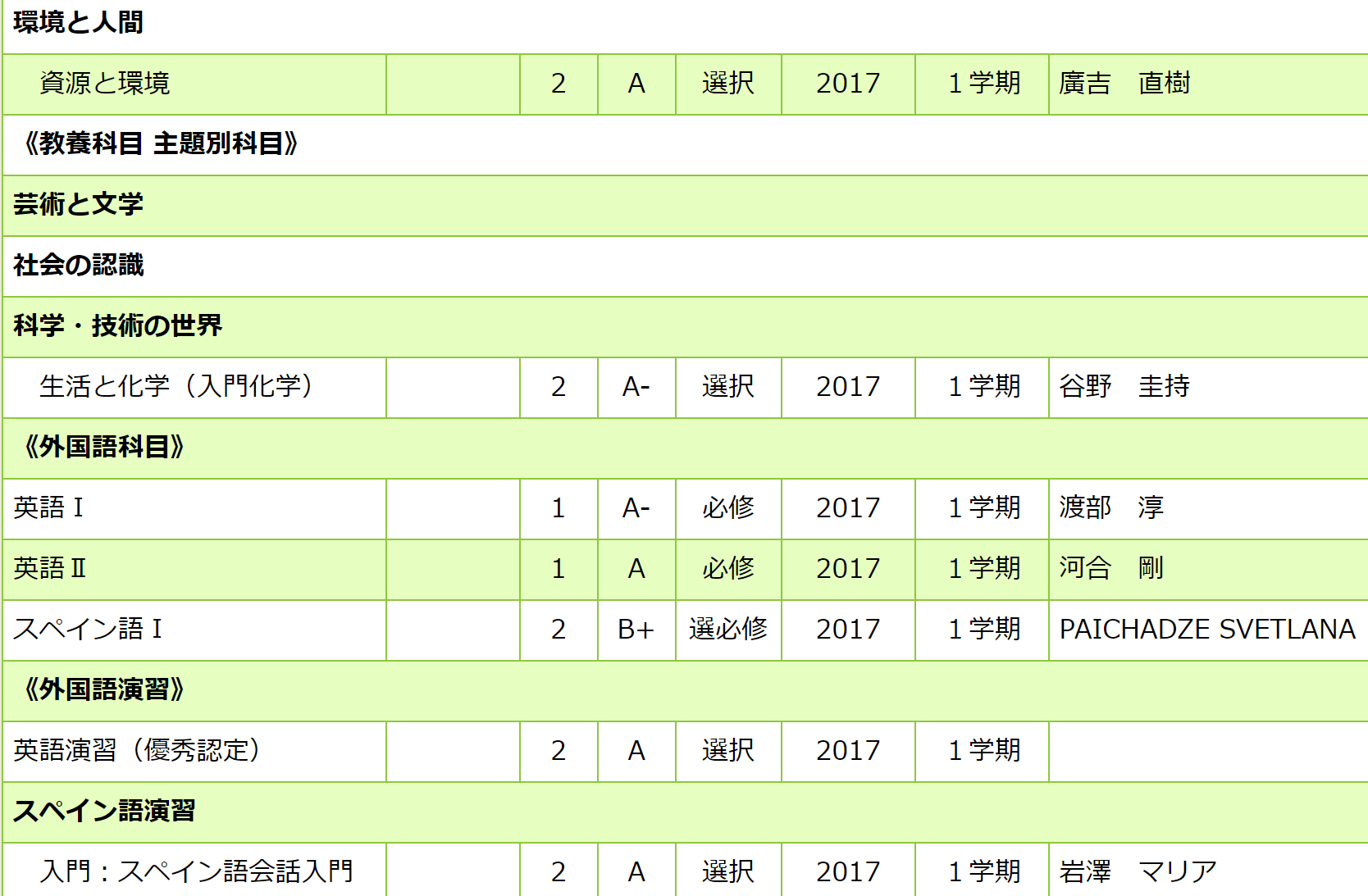Click the A grade in 英語 II row
Screen dimensions: 1368x896
[636, 568]
